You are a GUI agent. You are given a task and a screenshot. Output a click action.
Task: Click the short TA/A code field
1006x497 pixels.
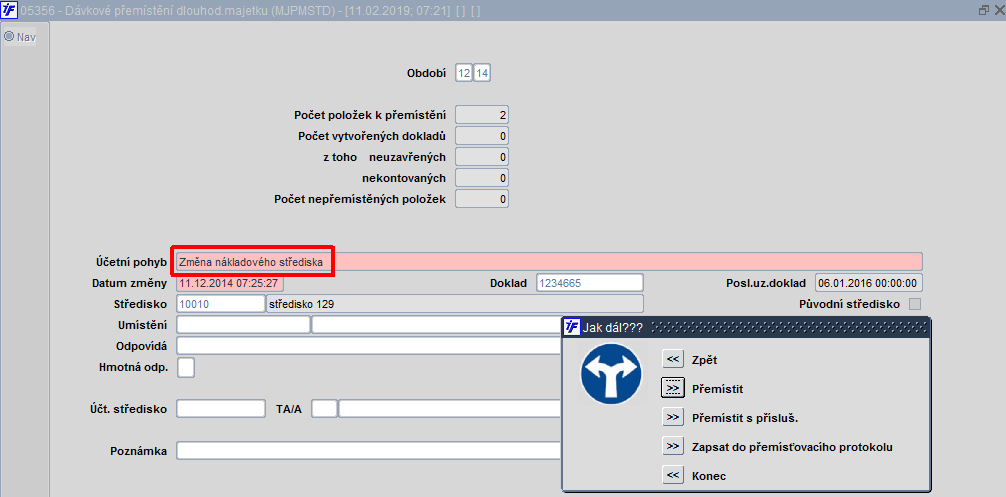(324, 409)
